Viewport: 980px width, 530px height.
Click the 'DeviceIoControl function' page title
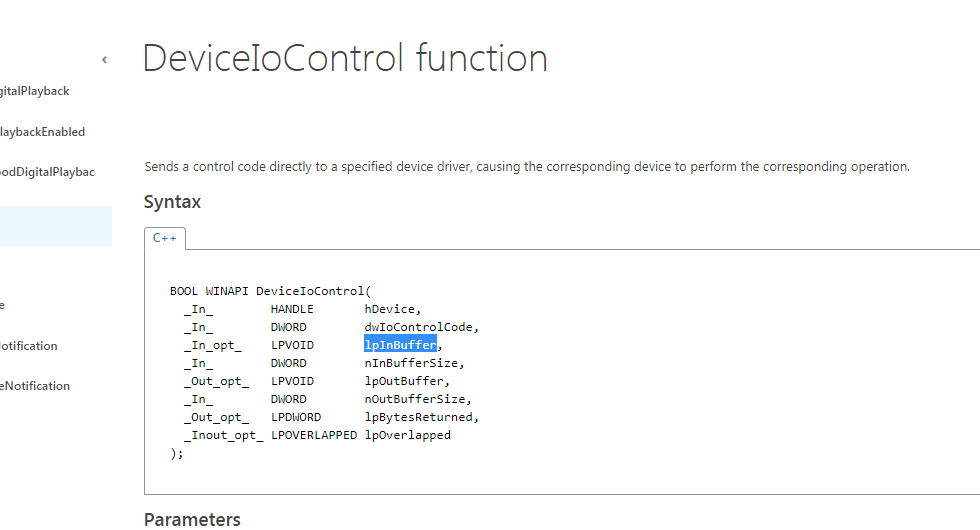click(x=345, y=58)
